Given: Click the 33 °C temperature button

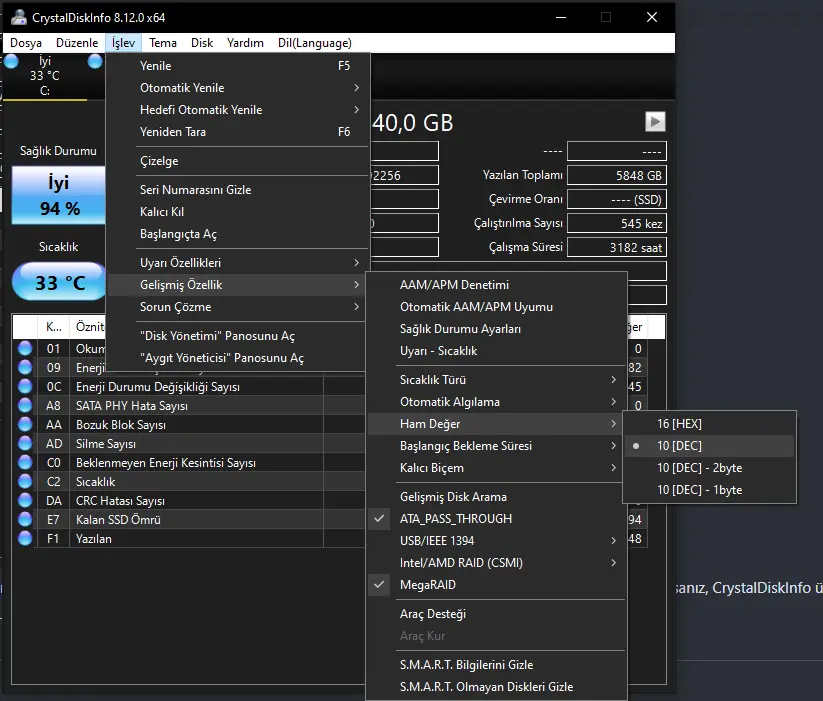Looking at the screenshot, I should (x=59, y=282).
